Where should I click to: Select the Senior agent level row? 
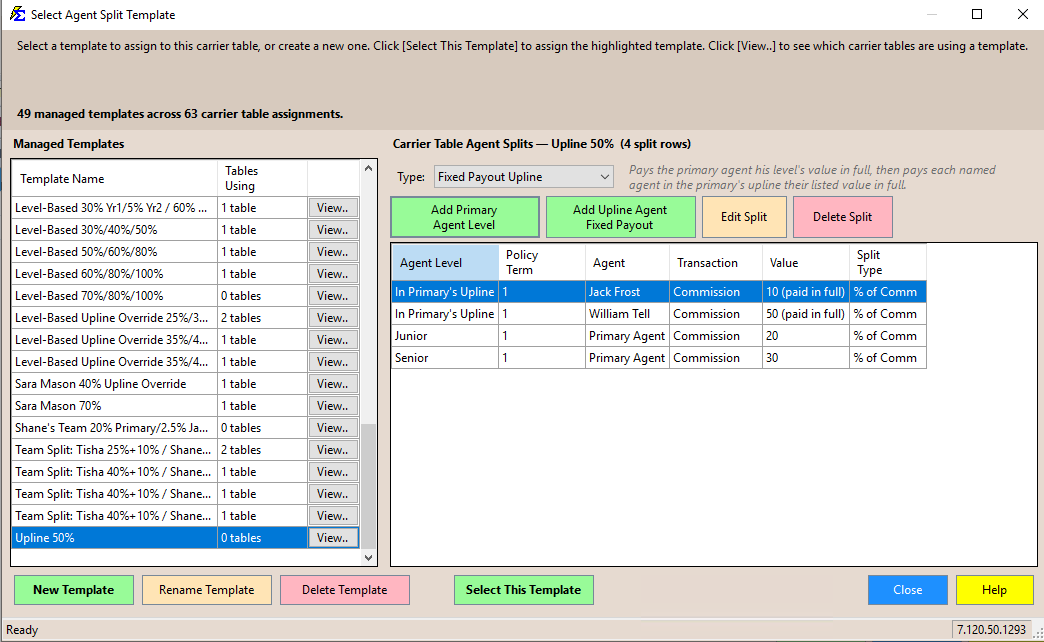[659, 358]
